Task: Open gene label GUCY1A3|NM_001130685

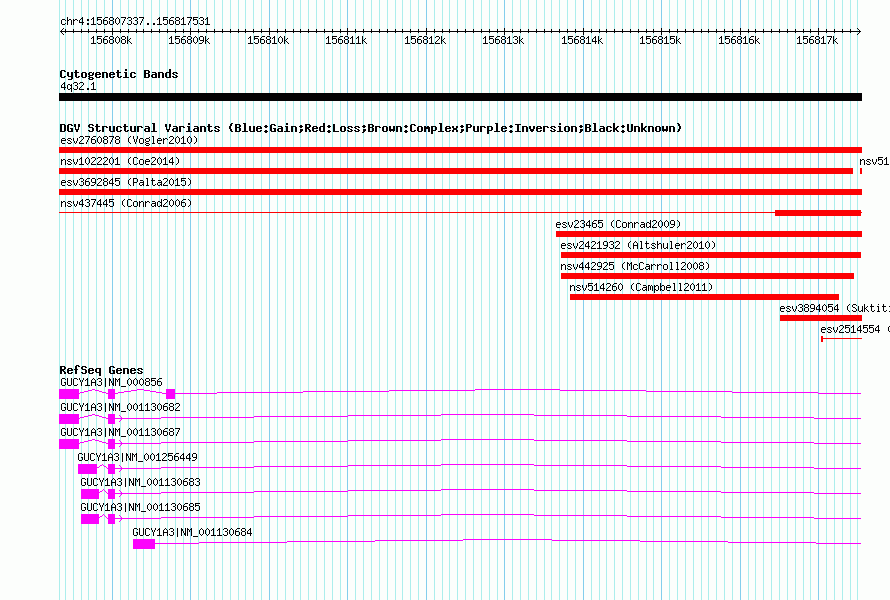Action: (x=140, y=507)
